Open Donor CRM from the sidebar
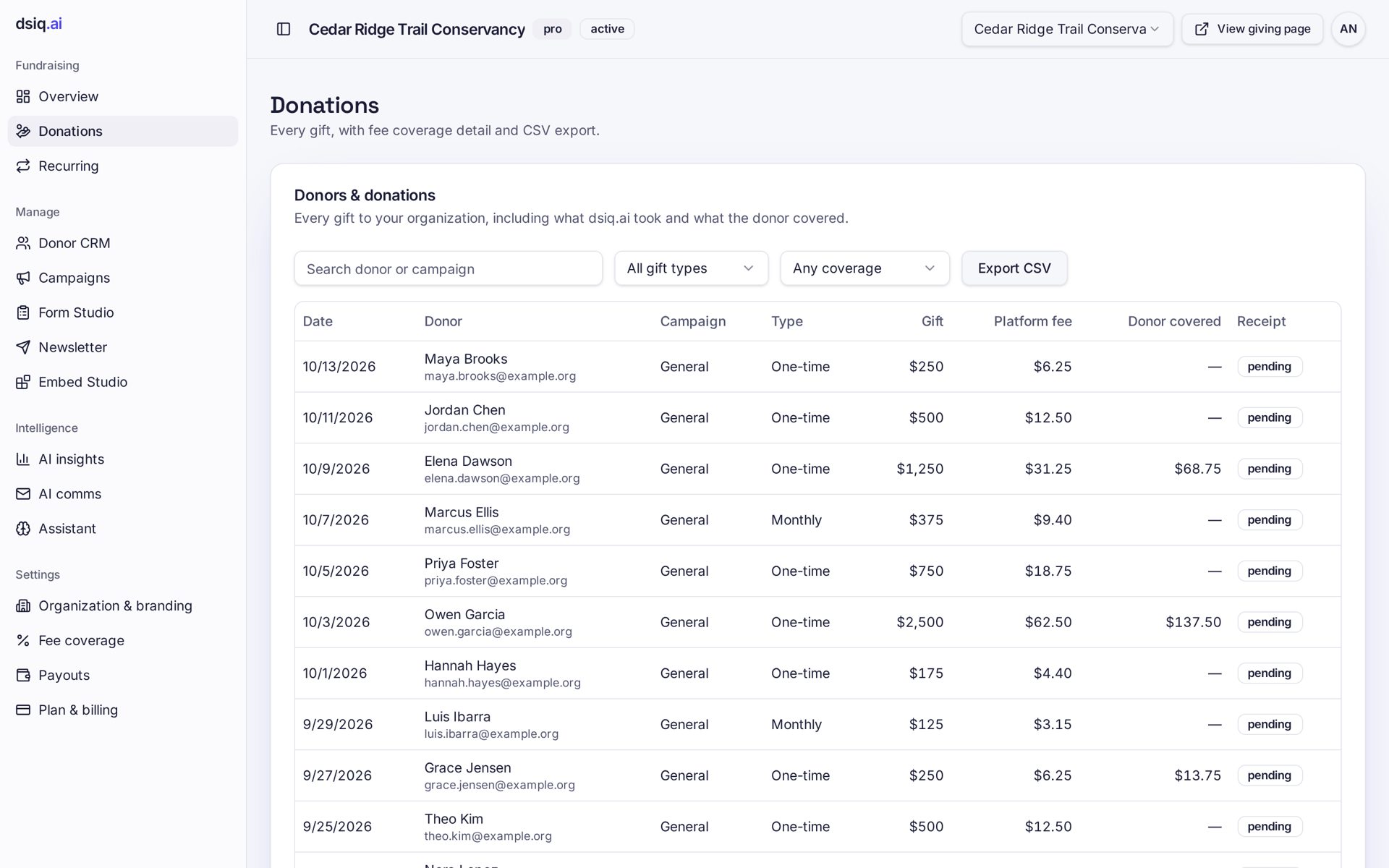1389x868 pixels. point(123,243)
